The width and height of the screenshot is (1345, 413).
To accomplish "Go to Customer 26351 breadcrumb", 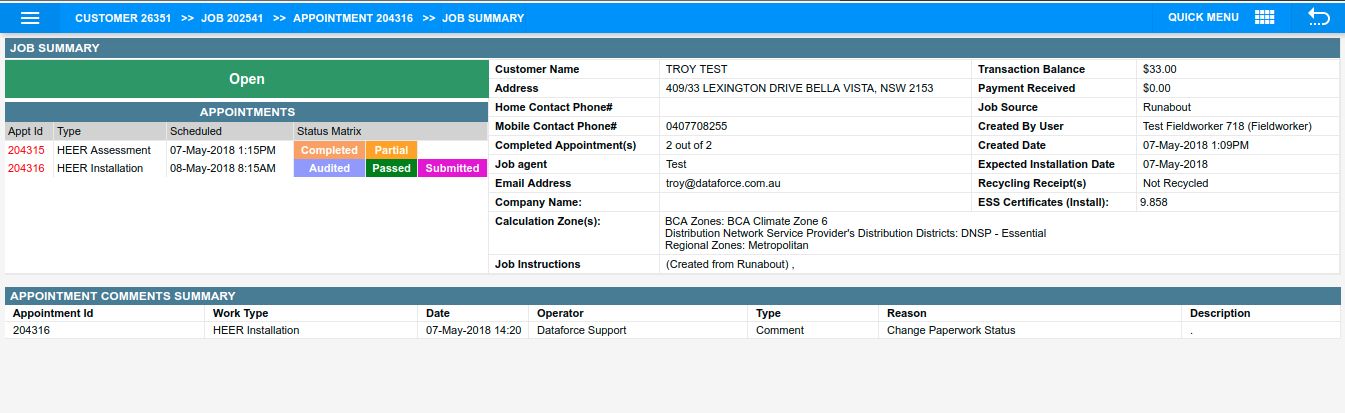I will click(122, 18).
